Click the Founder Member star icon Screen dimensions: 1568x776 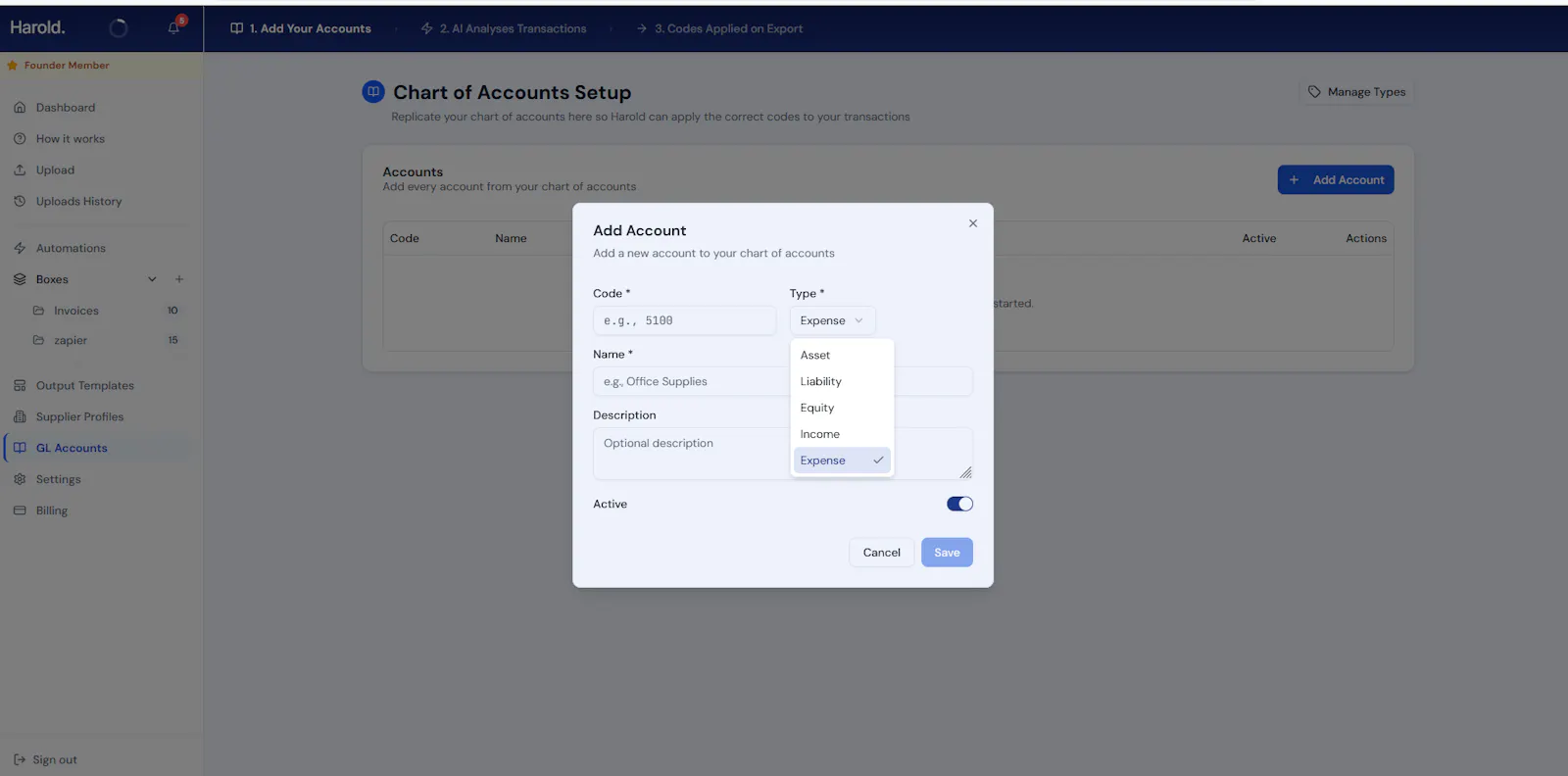pyautogui.click(x=13, y=66)
